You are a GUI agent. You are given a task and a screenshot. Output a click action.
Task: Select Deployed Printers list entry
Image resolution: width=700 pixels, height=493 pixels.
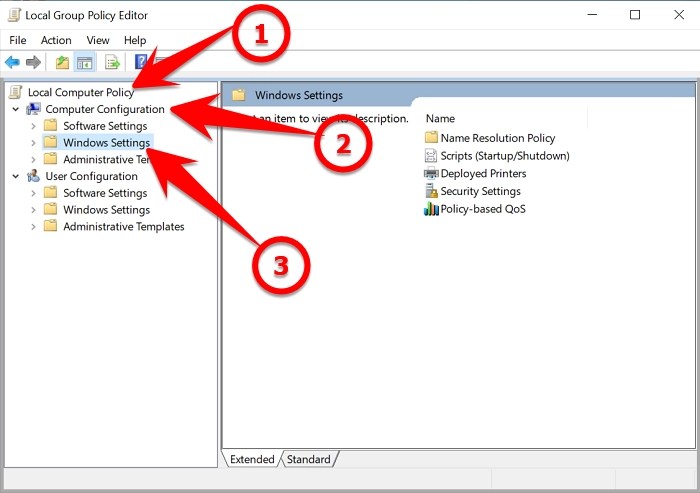click(483, 173)
